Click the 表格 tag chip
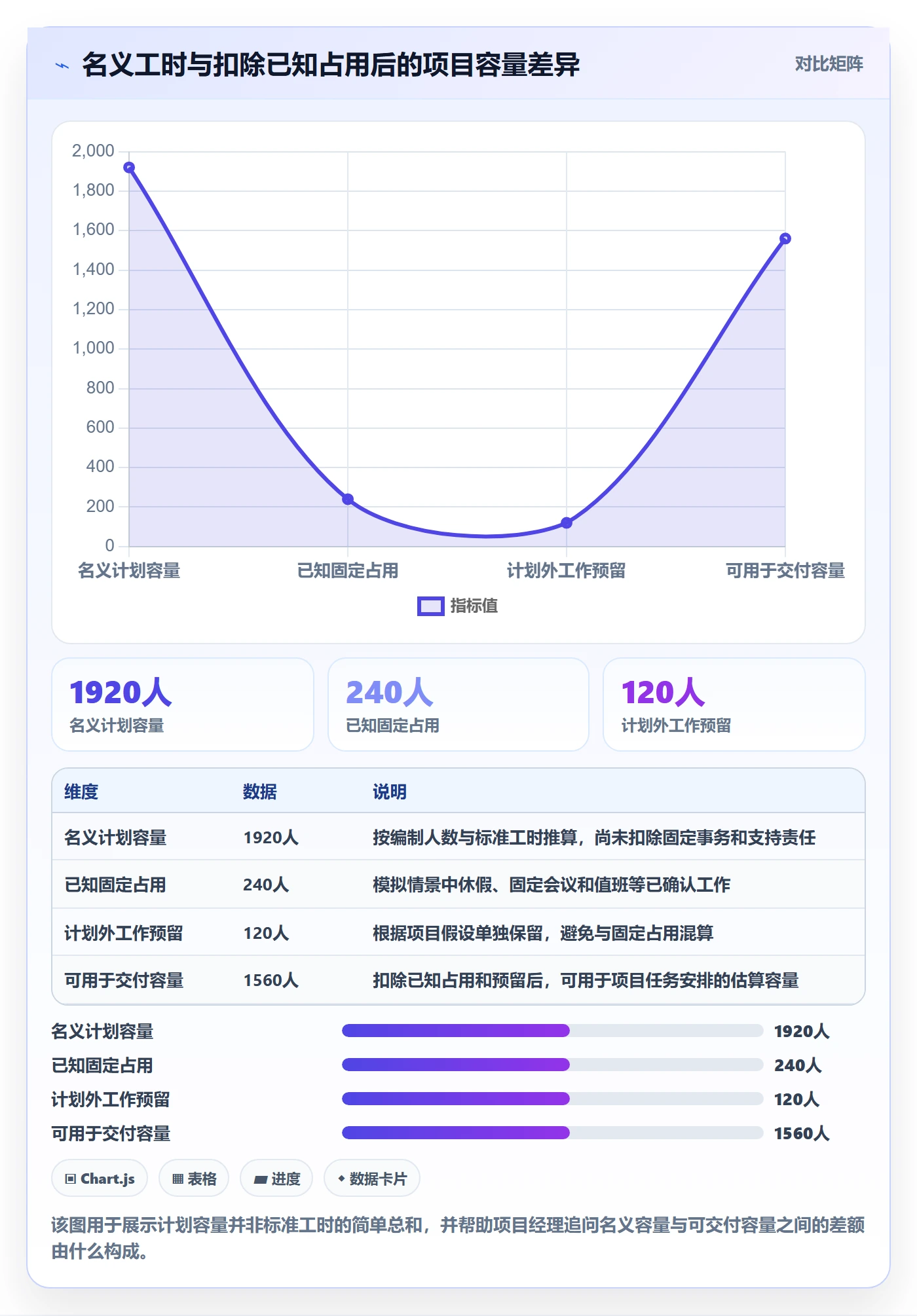 click(x=194, y=1179)
